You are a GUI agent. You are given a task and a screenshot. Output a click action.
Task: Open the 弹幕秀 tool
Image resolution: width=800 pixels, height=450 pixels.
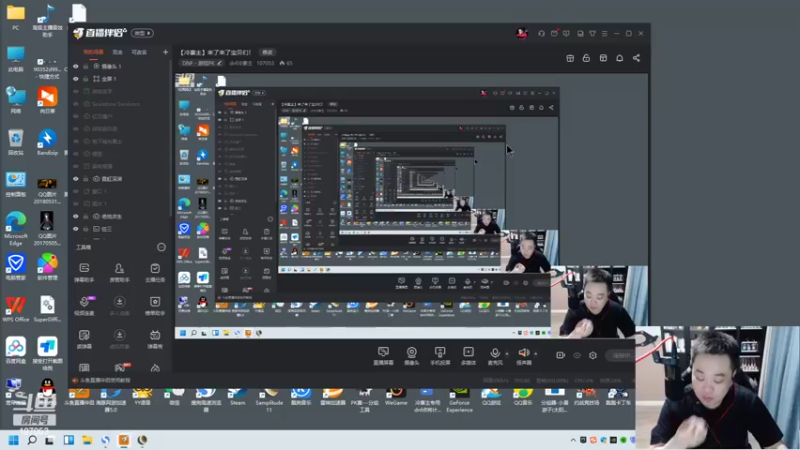[155, 339]
